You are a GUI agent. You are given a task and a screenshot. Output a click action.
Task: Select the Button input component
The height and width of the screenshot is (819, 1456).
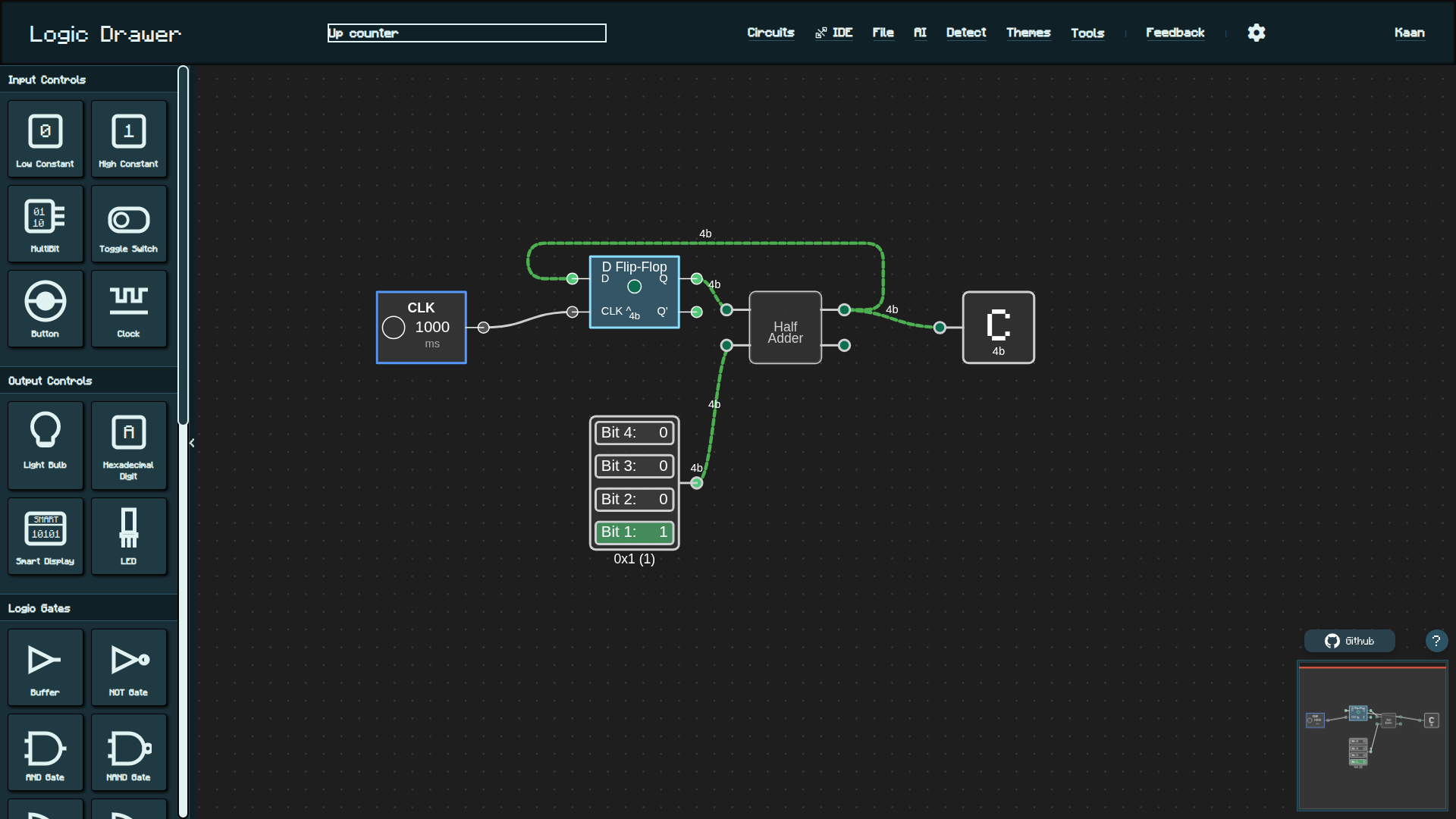coord(45,309)
